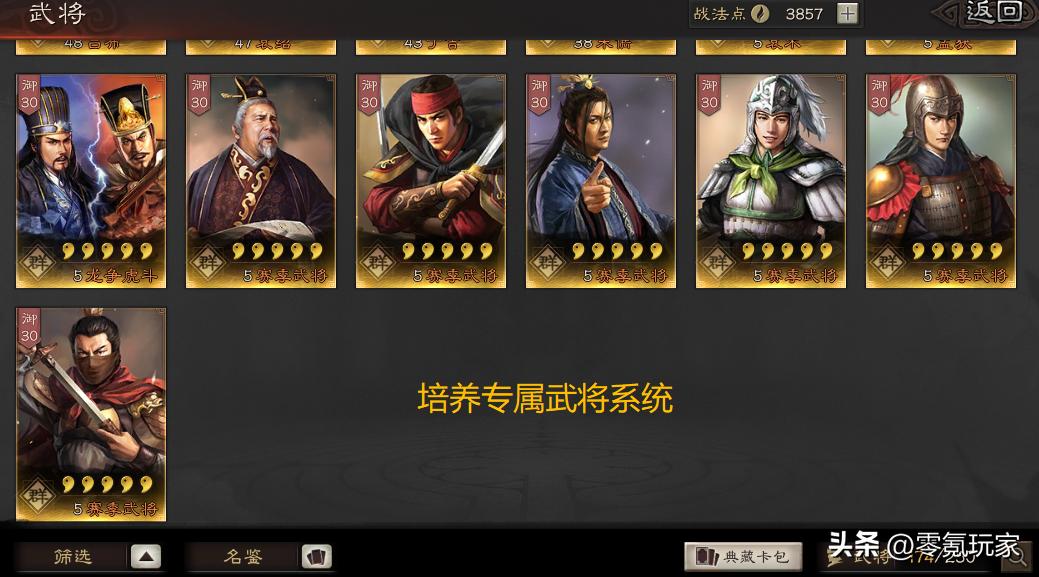Click the magnifier search icon

pos(1018,556)
